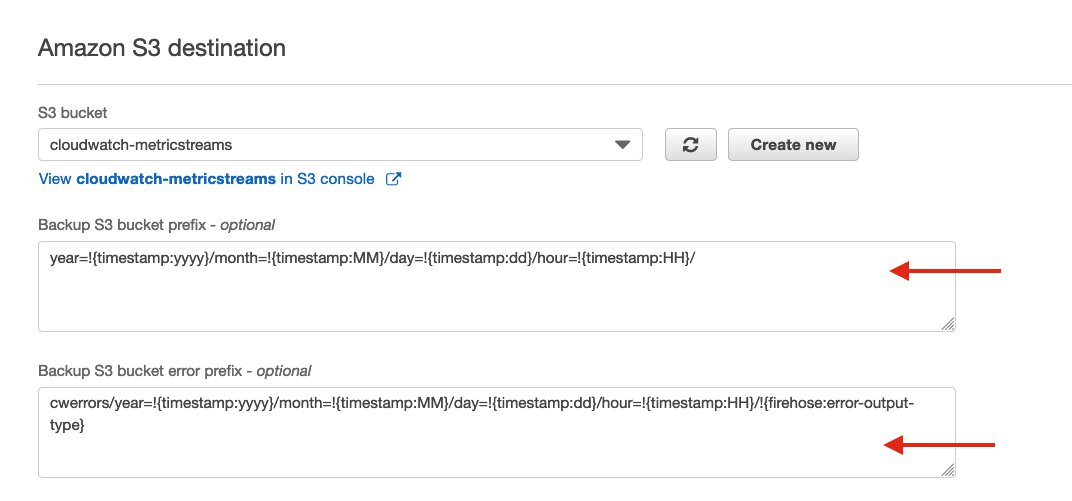
Task: Click the Backup S3 bucket error prefix label
Action: [174, 371]
